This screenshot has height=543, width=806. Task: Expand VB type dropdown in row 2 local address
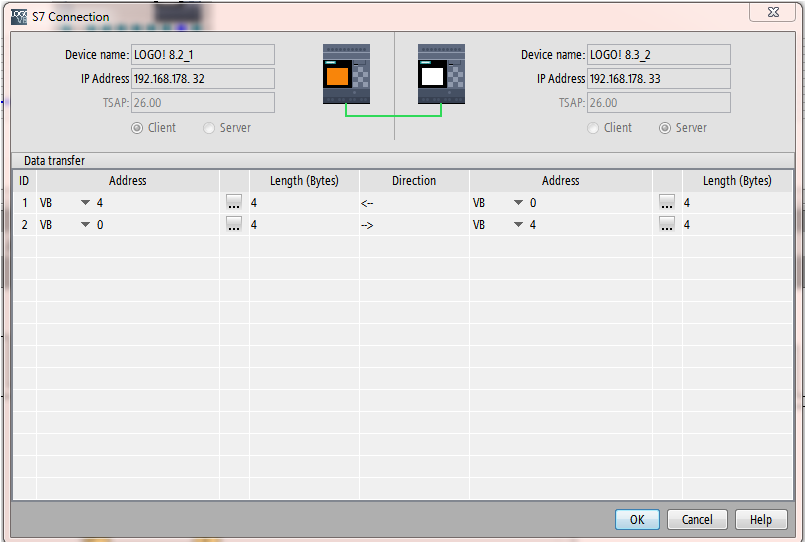(x=85, y=225)
